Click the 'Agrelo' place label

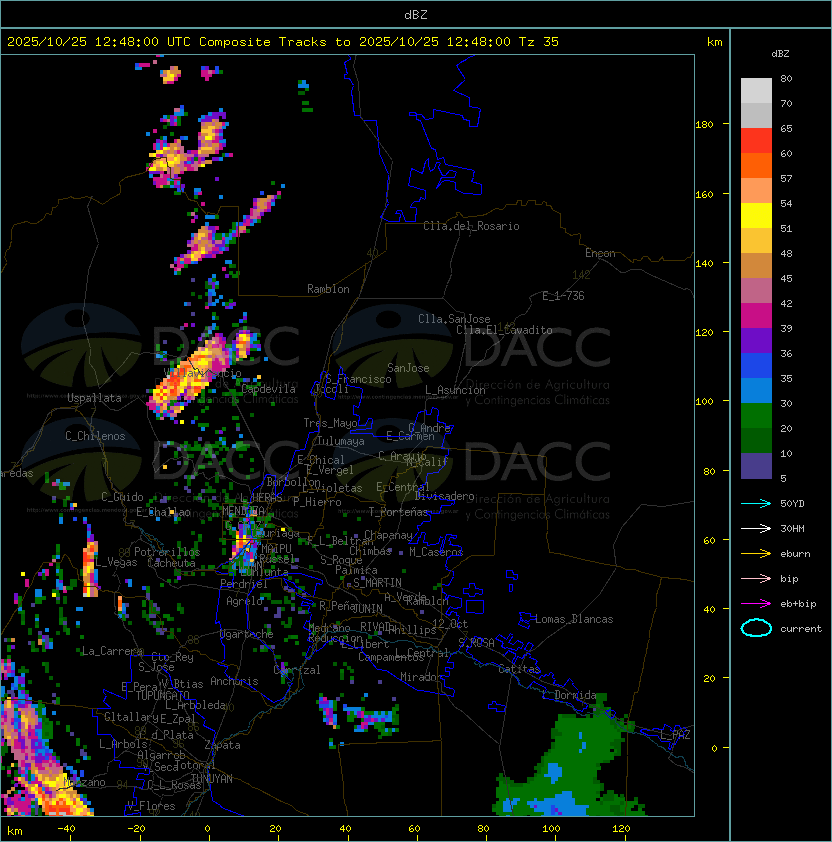pos(244,601)
